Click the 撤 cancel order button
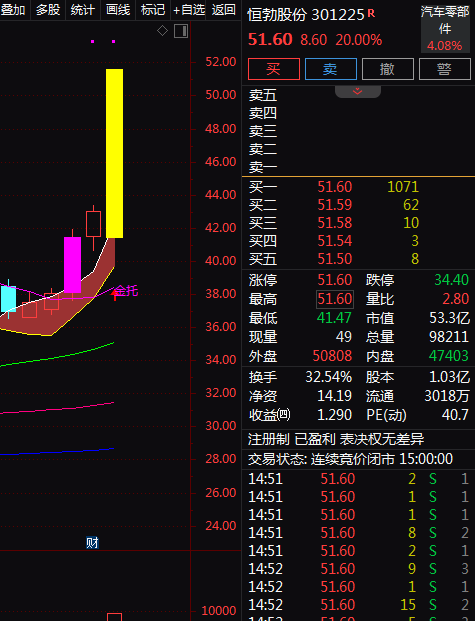The width and height of the screenshot is (475, 621). tap(388, 69)
